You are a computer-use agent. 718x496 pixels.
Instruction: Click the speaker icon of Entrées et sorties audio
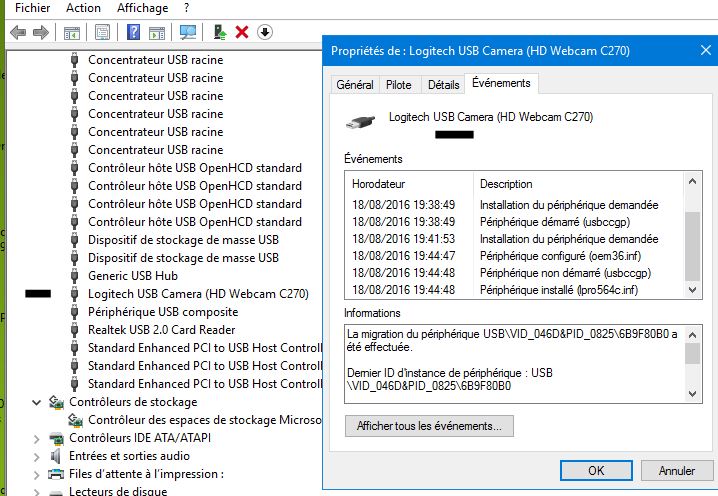[x=56, y=456]
